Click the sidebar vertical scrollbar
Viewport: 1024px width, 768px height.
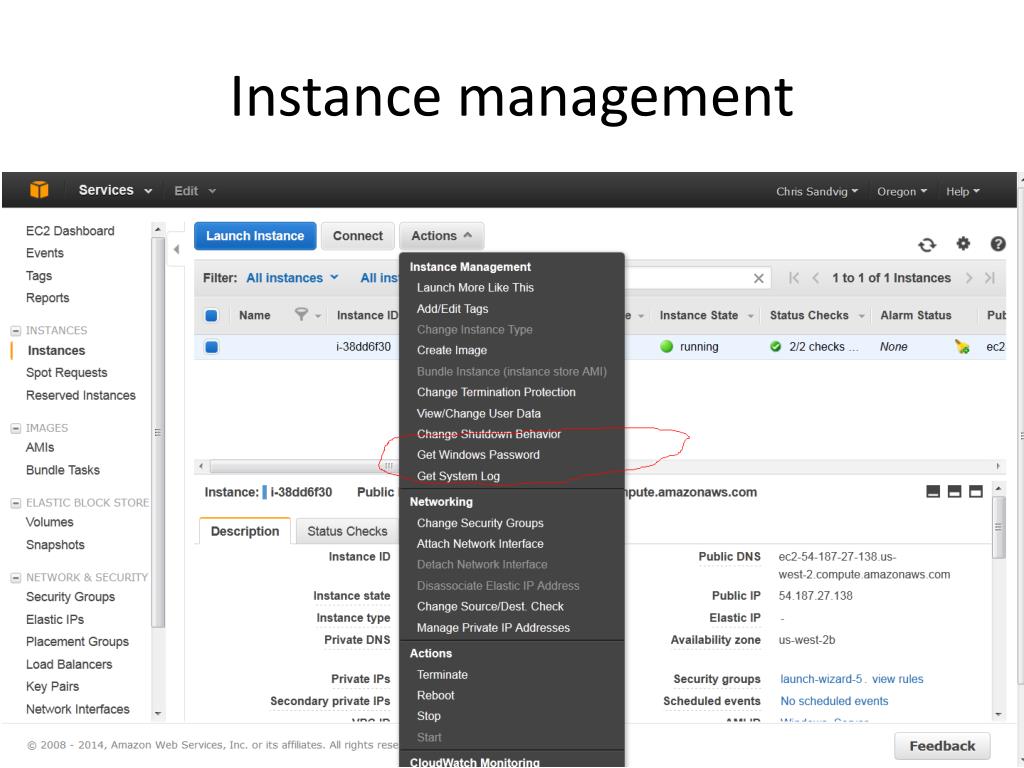tap(157, 432)
